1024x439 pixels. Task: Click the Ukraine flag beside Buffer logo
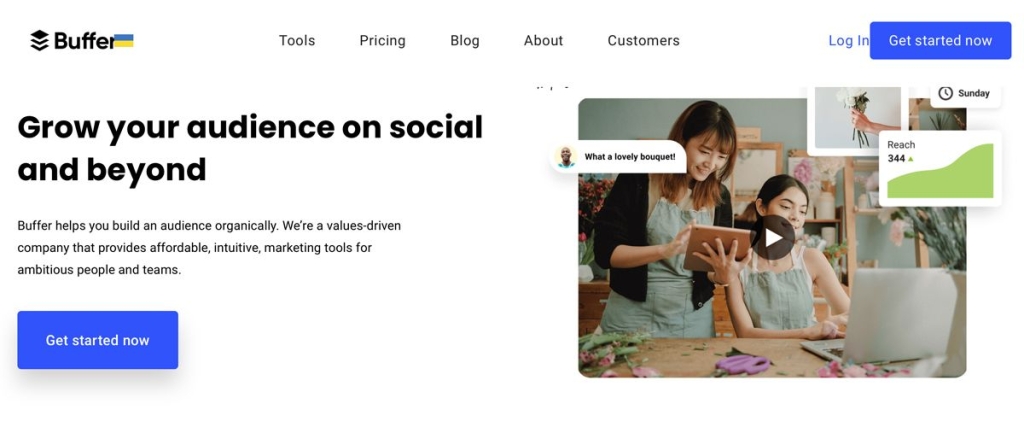tap(124, 41)
